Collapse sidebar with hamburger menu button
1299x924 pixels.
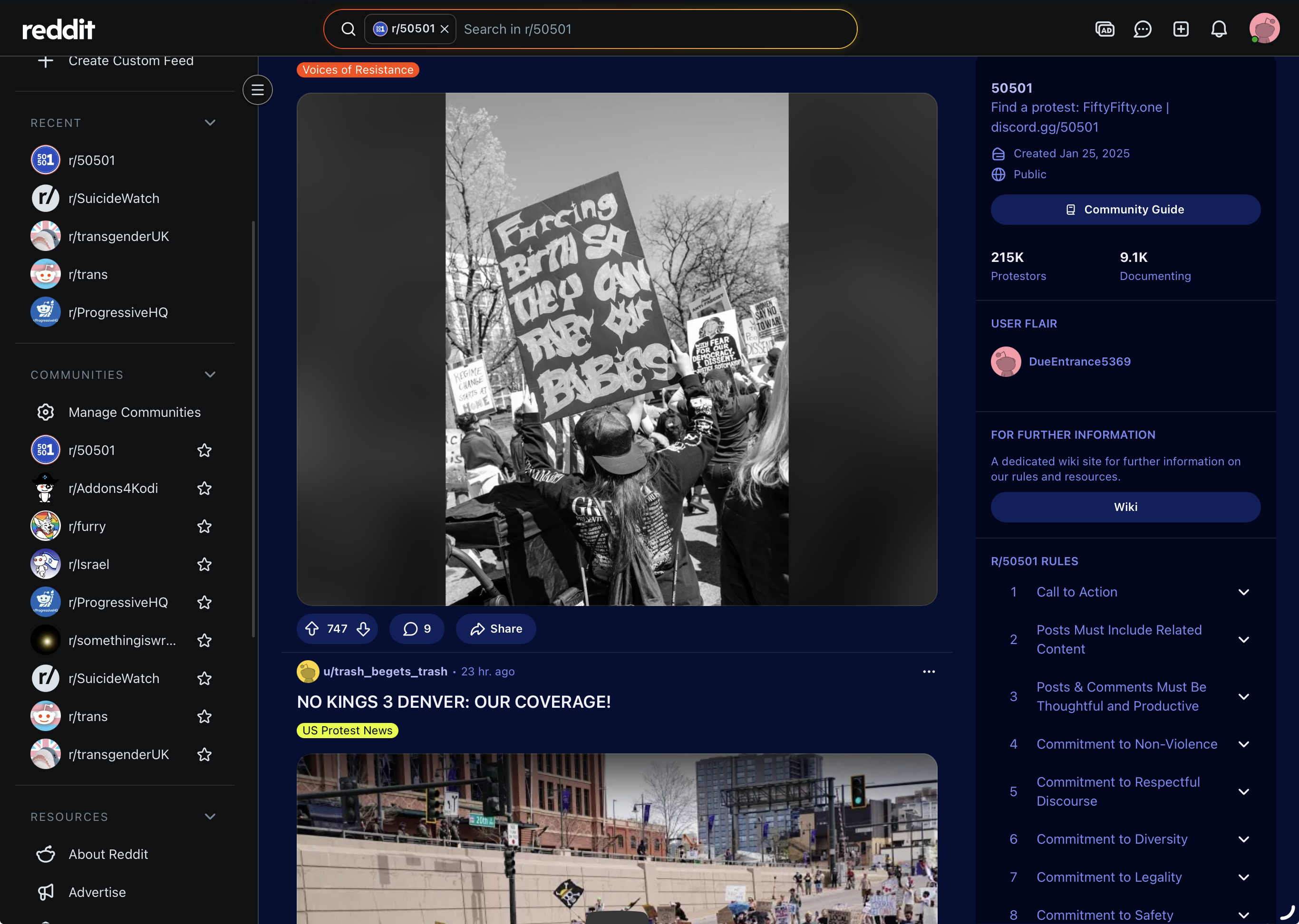tap(257, 90)
